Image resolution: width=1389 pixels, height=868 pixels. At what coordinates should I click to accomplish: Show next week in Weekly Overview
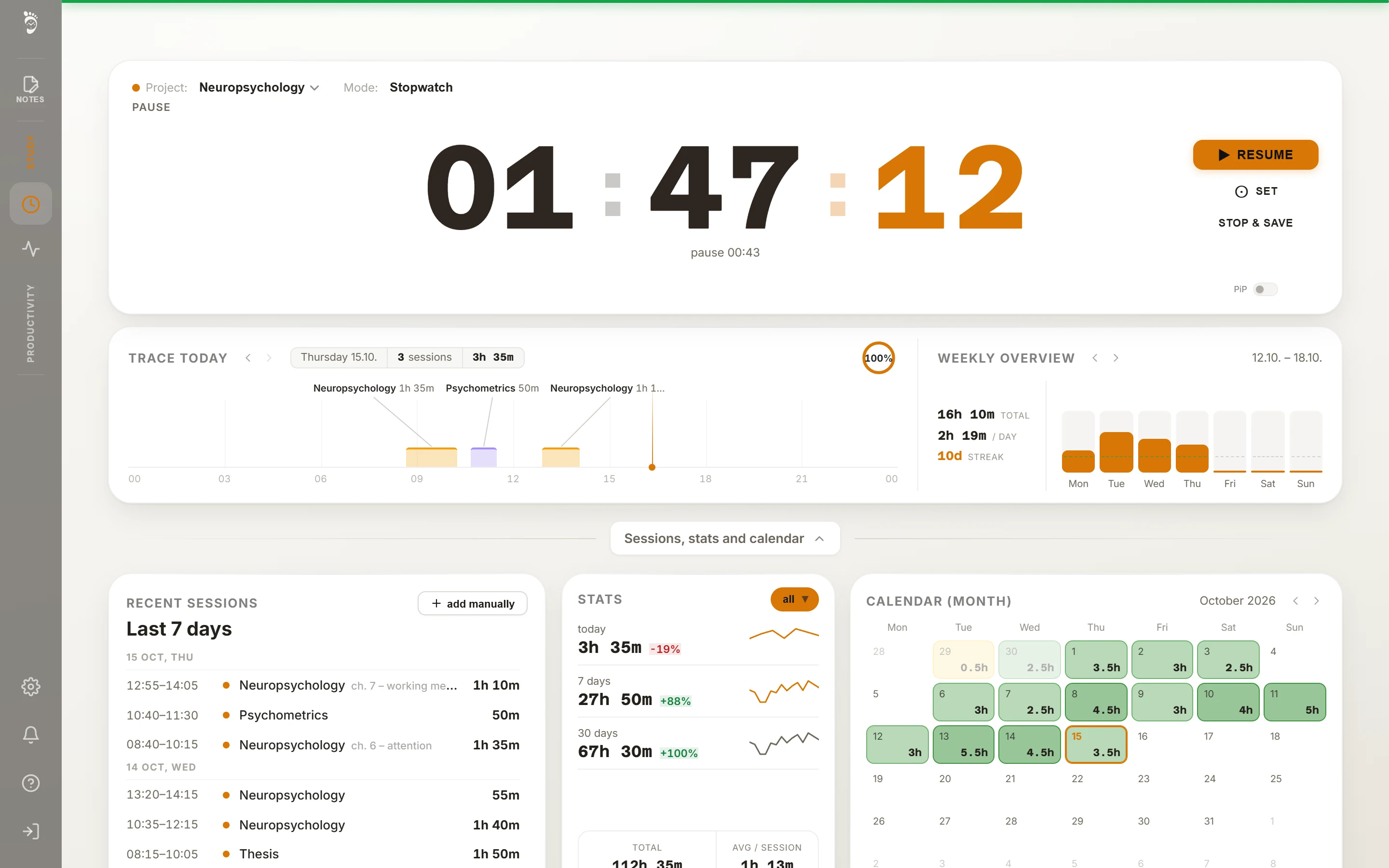[1116, 358]
